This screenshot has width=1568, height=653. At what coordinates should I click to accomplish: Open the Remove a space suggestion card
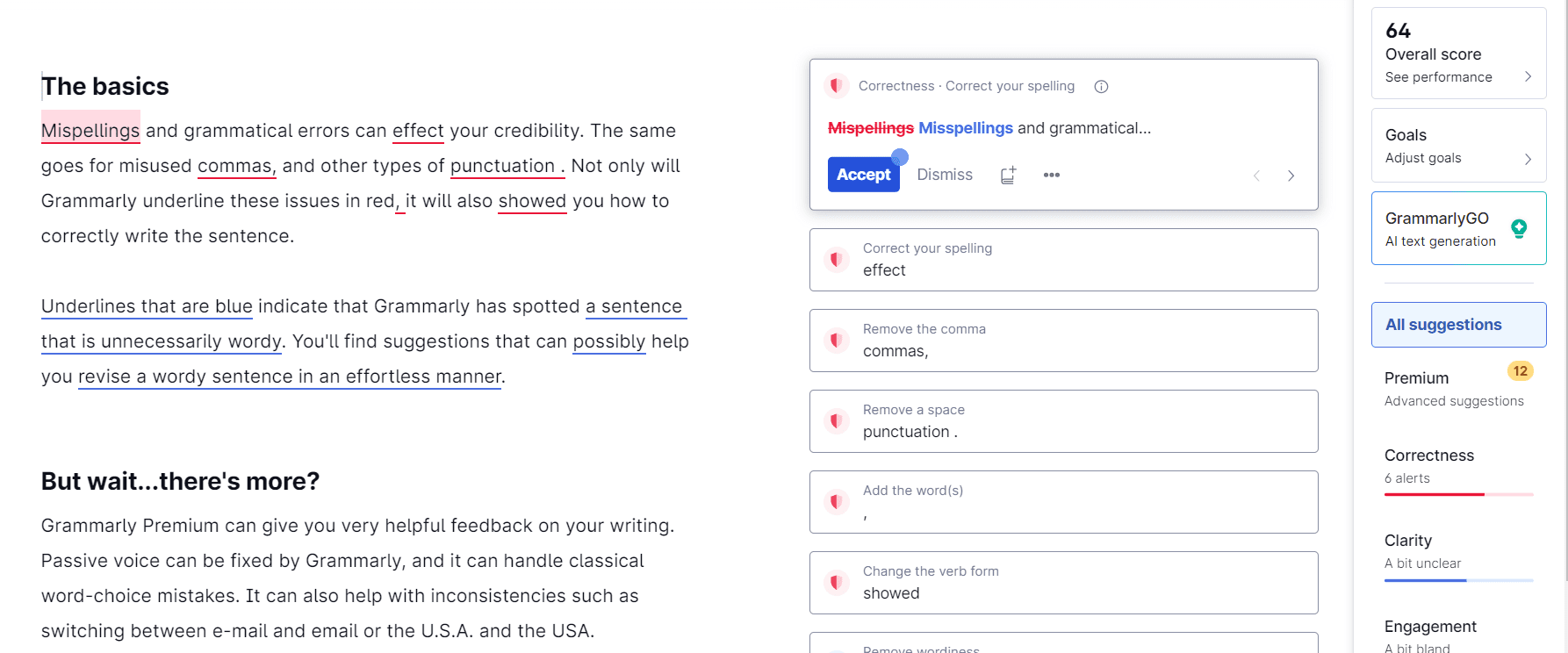point(1063,421)
